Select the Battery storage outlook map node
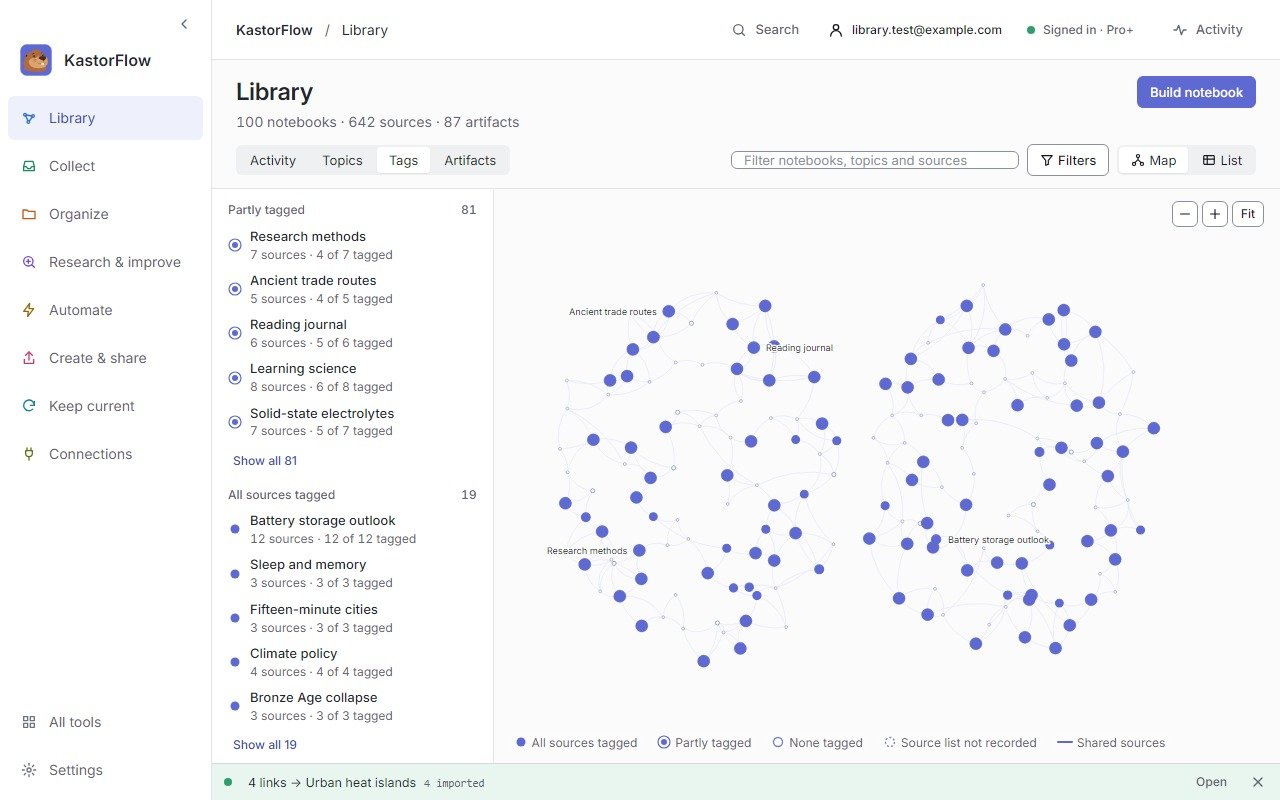The width and height of the screenshot is (1280, 800). [936, 540]
